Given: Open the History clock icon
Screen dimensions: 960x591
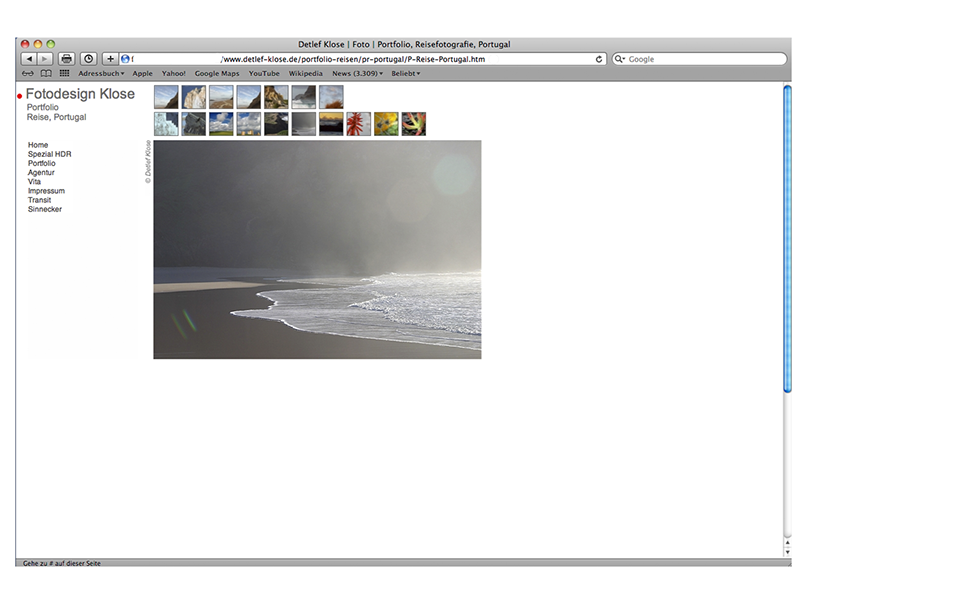Looking at the screenshot, I should [x=88, y=59].
